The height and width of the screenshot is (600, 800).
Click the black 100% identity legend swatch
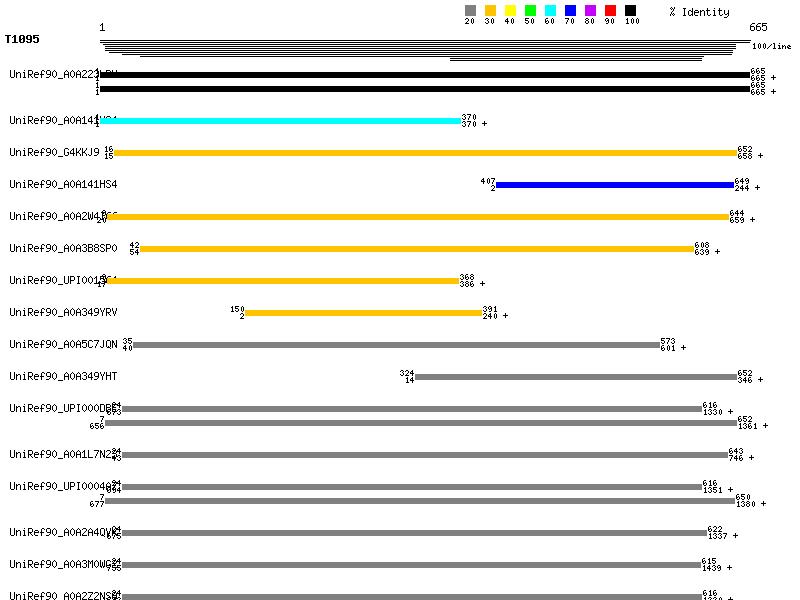click(630, 11)
